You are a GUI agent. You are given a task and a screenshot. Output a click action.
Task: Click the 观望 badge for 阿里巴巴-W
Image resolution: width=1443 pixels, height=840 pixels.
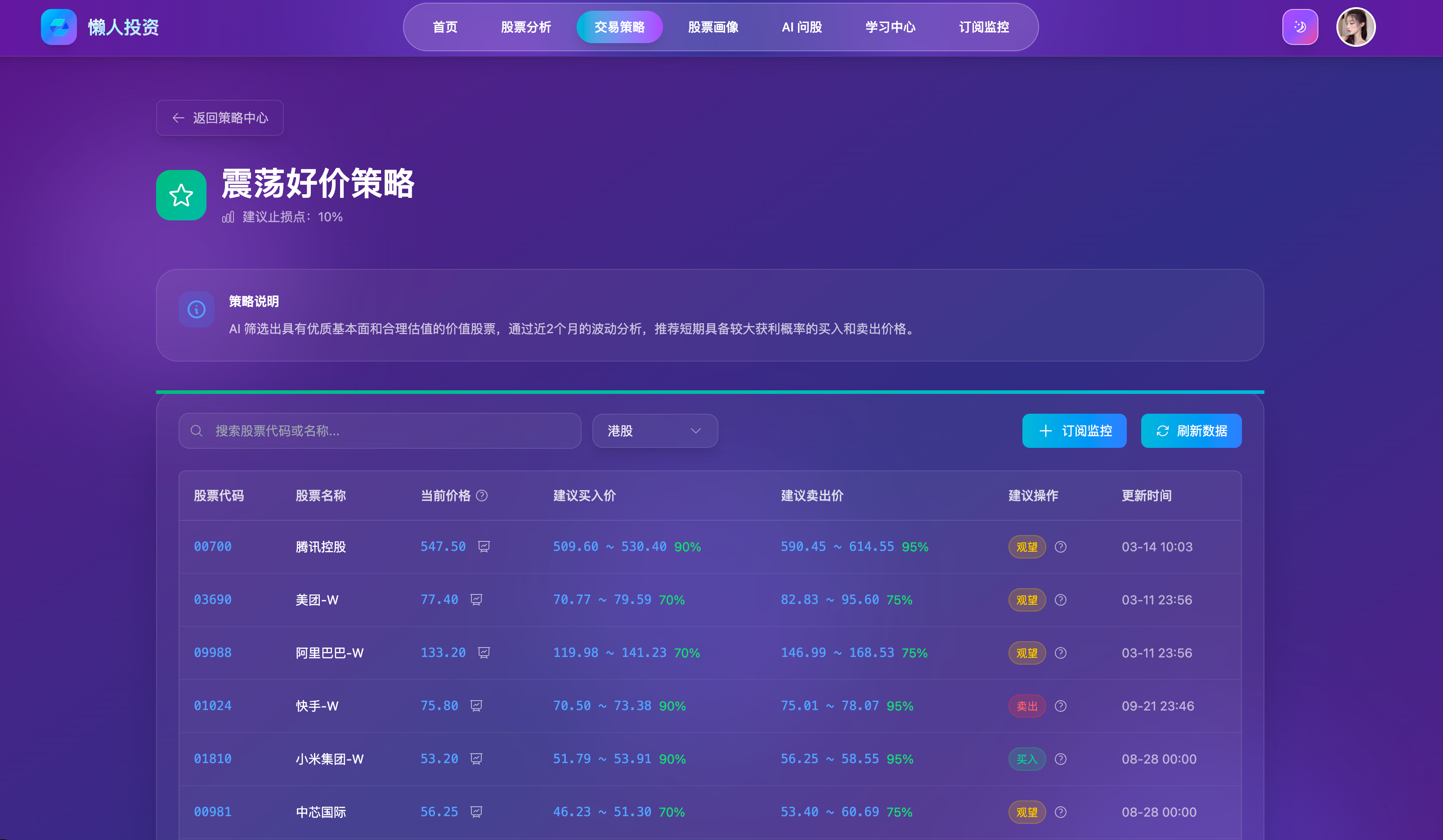point(1027,653)
